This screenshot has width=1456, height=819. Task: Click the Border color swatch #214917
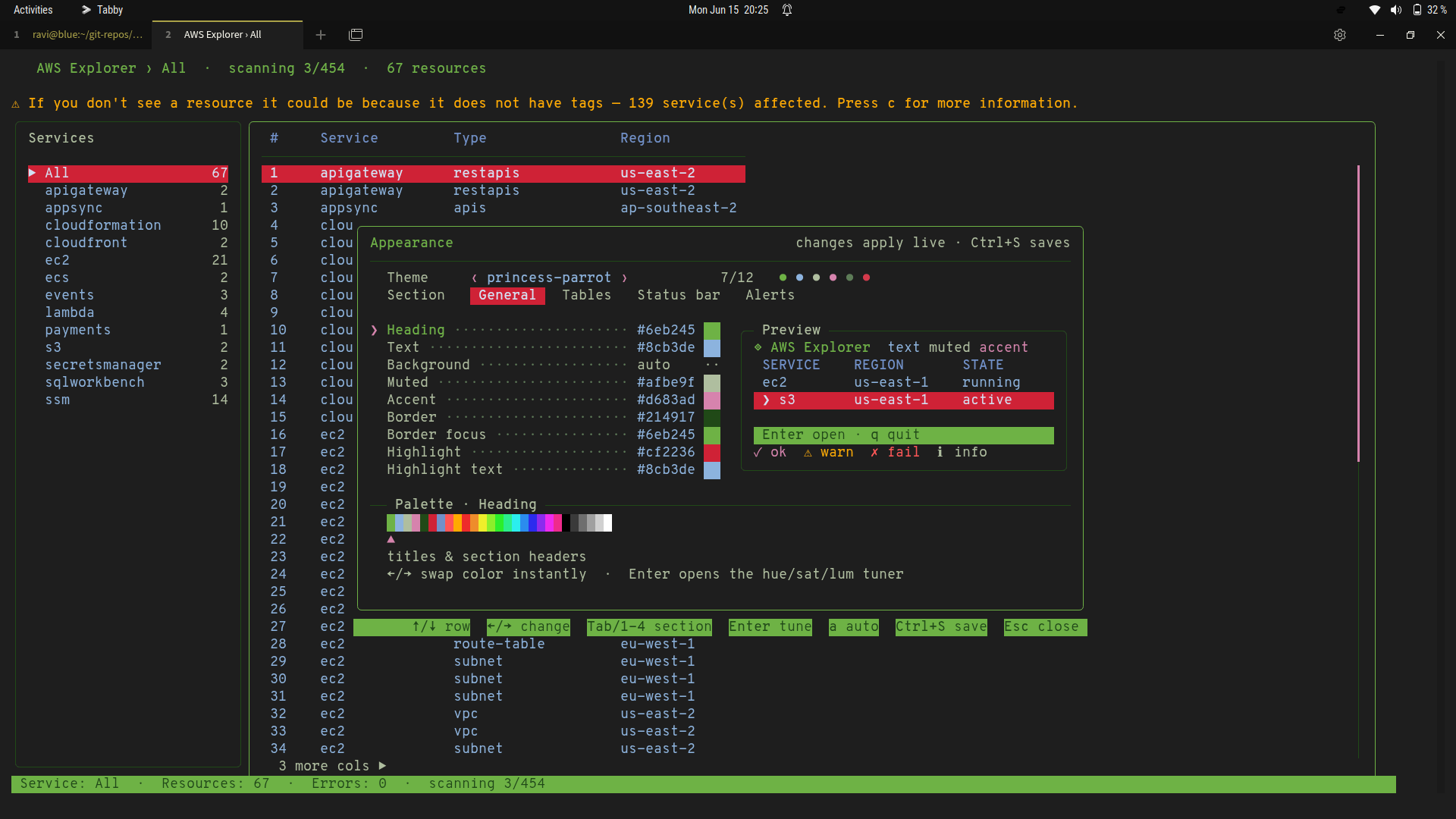click(712, 417)
